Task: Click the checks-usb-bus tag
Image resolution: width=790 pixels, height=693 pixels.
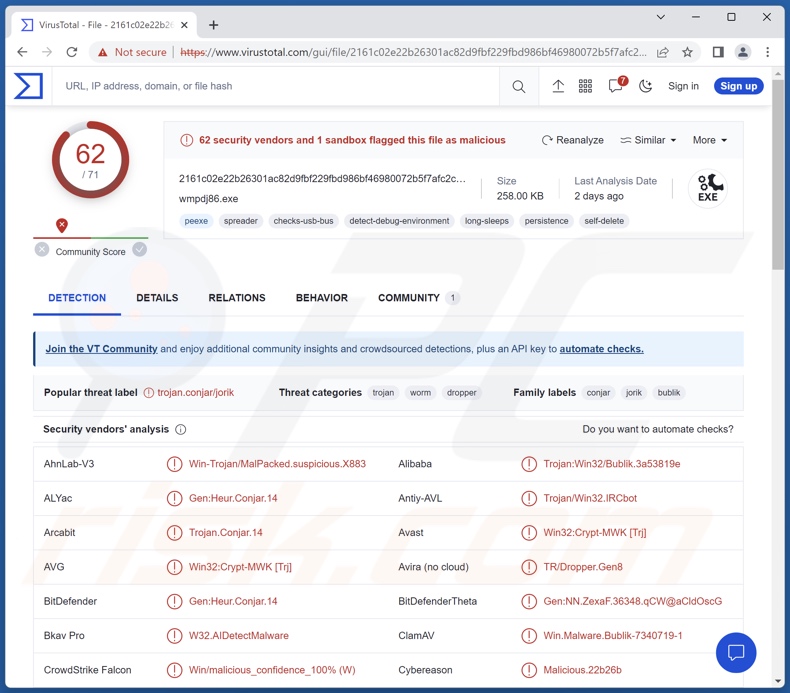Action: pos(303,221)
